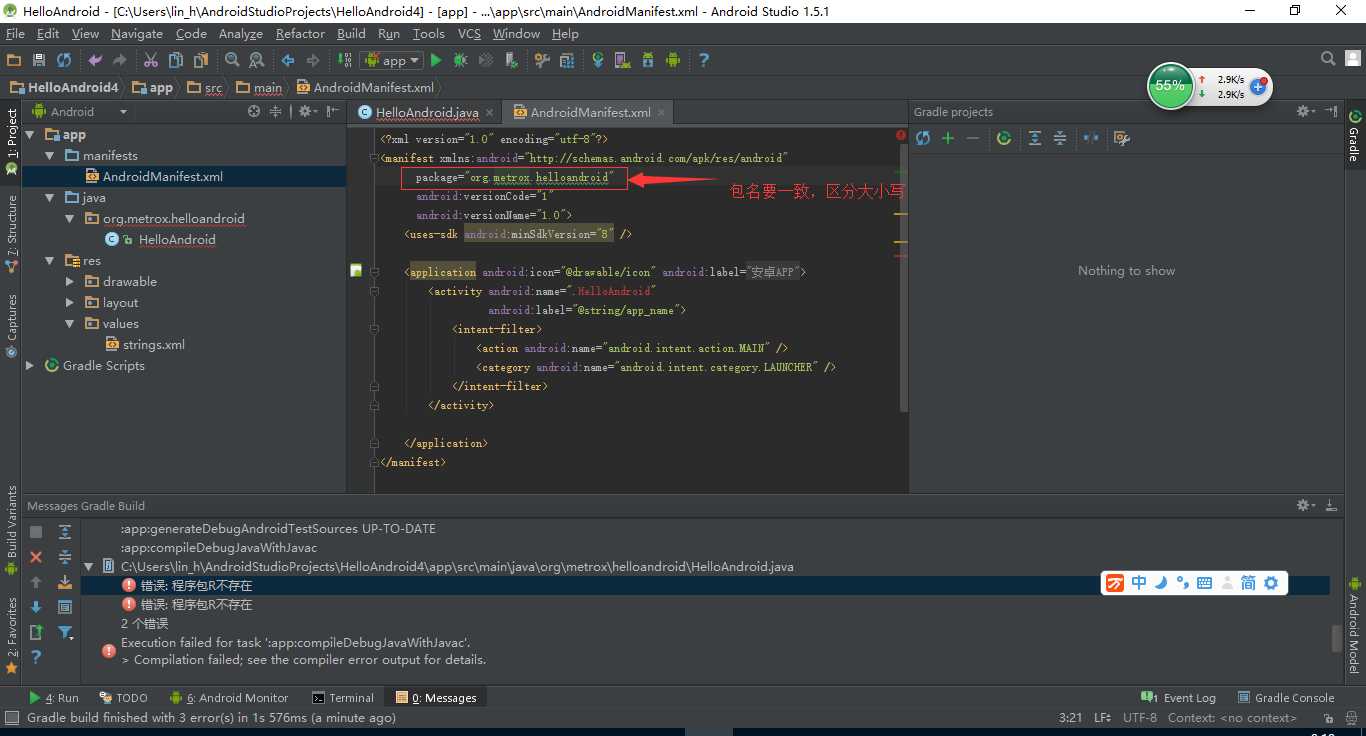Screen dimensions: 1366x736
Task: Click the Undo arrow icon
Action: 95,60
